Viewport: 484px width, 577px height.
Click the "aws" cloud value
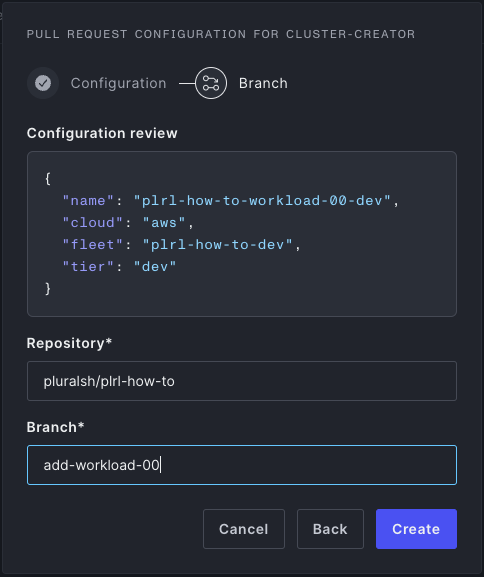(164, 223)
